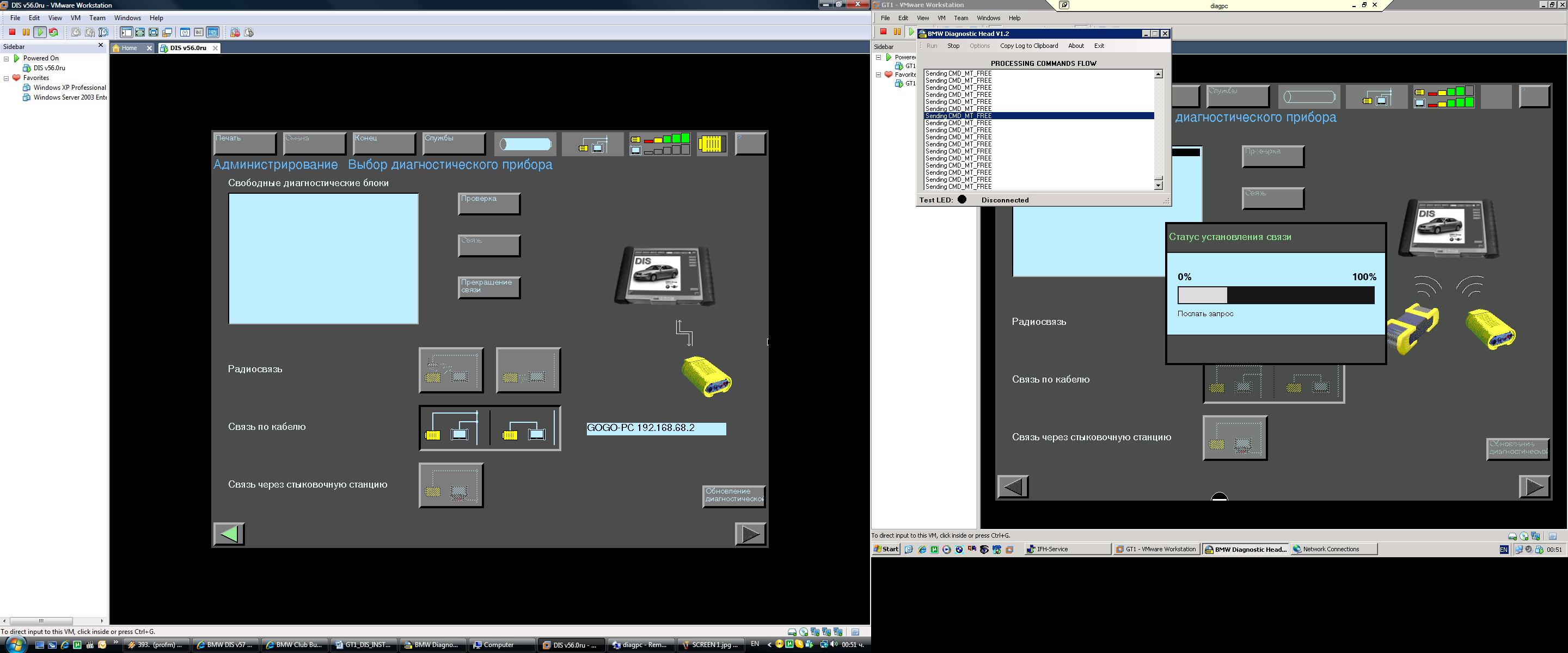Click About in BMW Diagnostic Head
This screenshot has width=1568, height=653.
tap(1076, 46)
